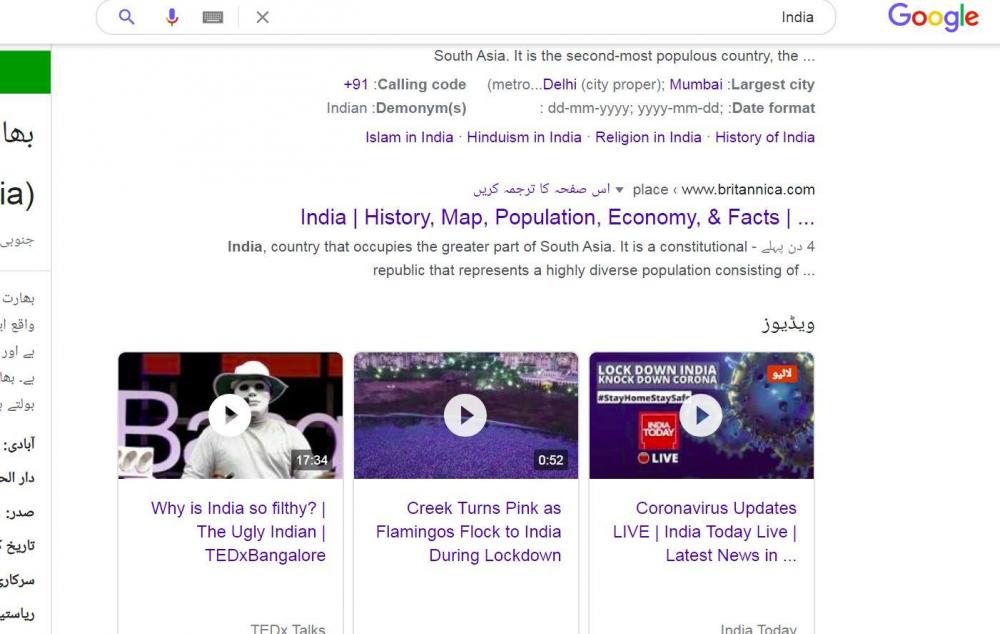
Task: Play the Flamingos creek video
Action: tap(466, 415)
